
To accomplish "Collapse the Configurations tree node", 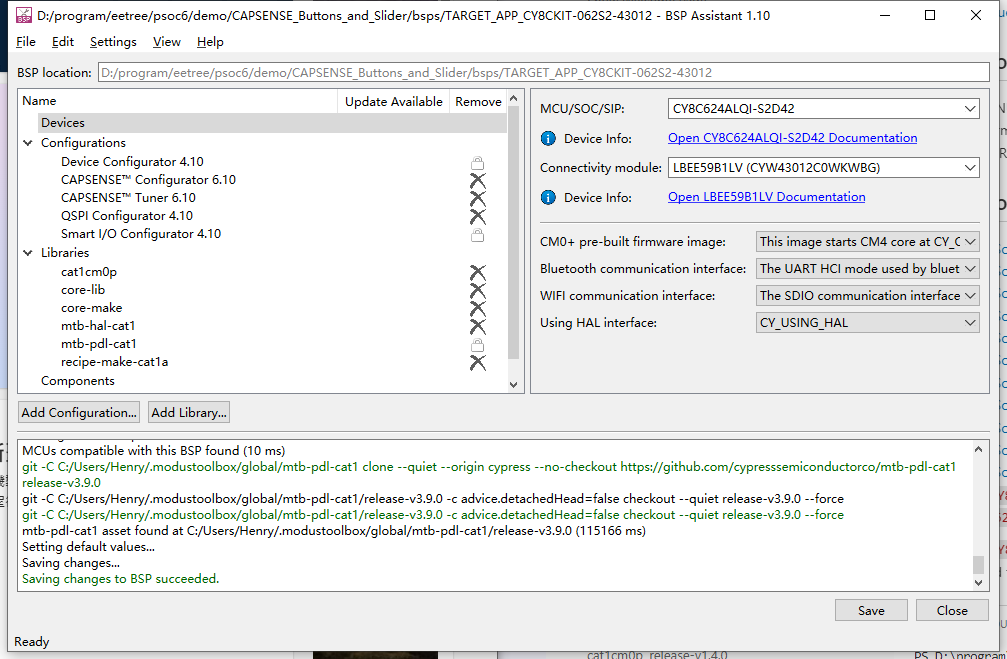I will (x=28, y=143).
